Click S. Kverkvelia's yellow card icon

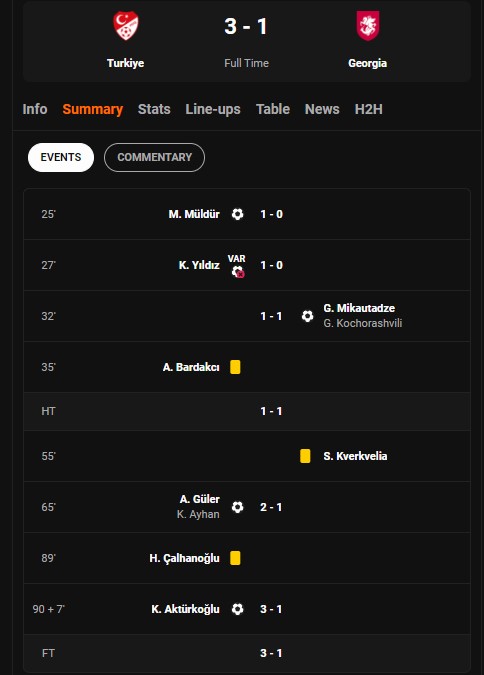[x=305, y=456]
